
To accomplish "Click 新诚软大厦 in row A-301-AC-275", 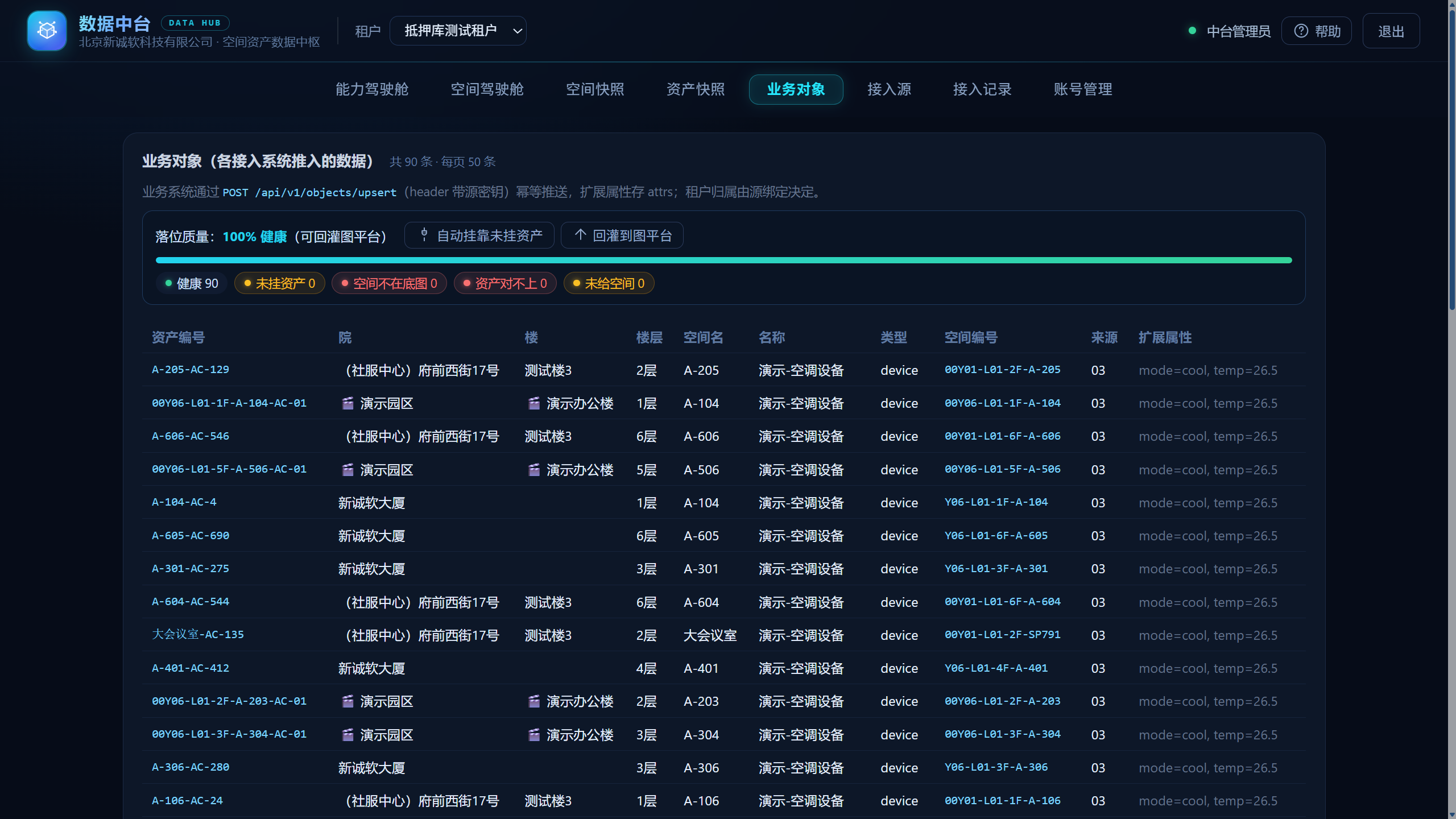I will [x=371, y=569].
